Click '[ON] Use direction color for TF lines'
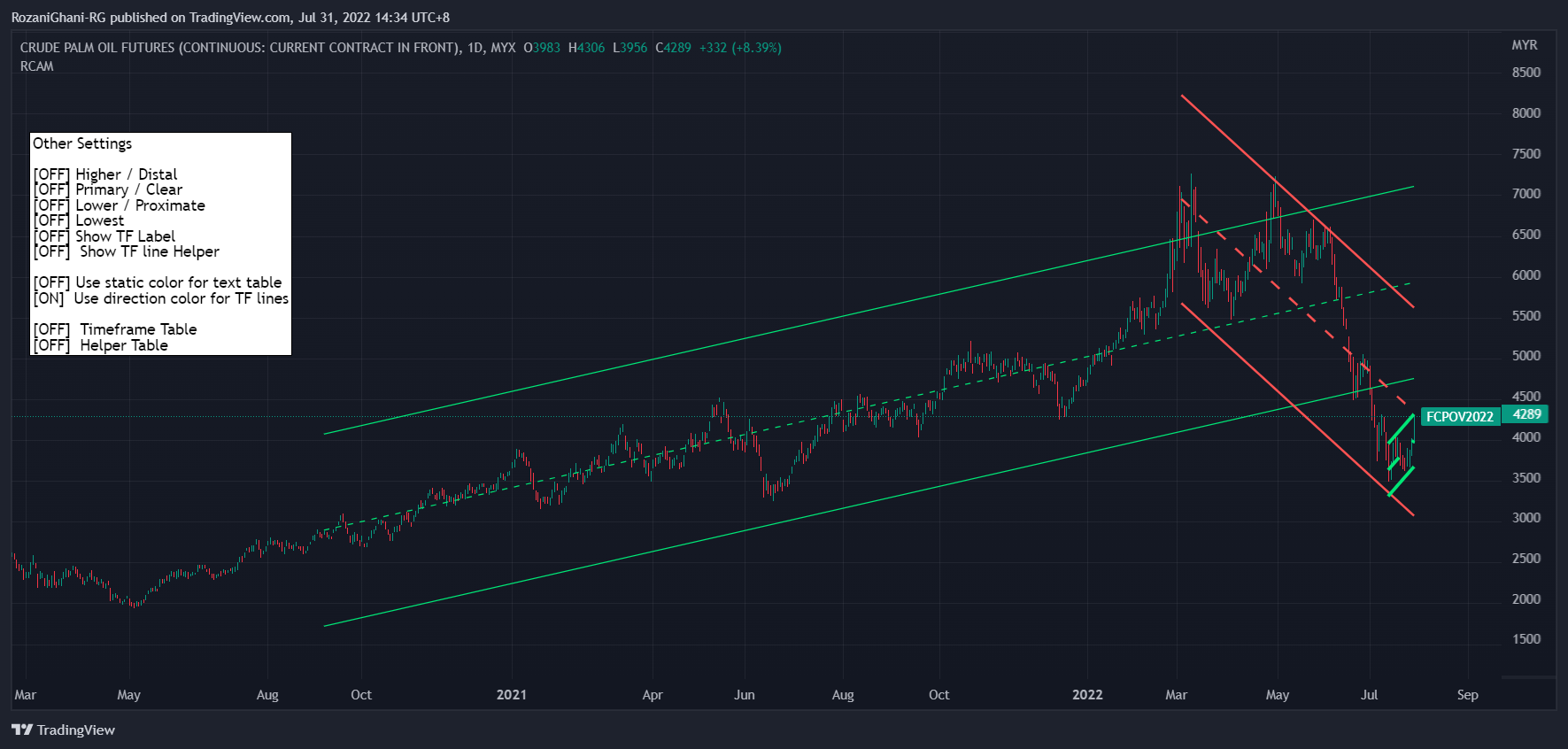 pos(161,298)
